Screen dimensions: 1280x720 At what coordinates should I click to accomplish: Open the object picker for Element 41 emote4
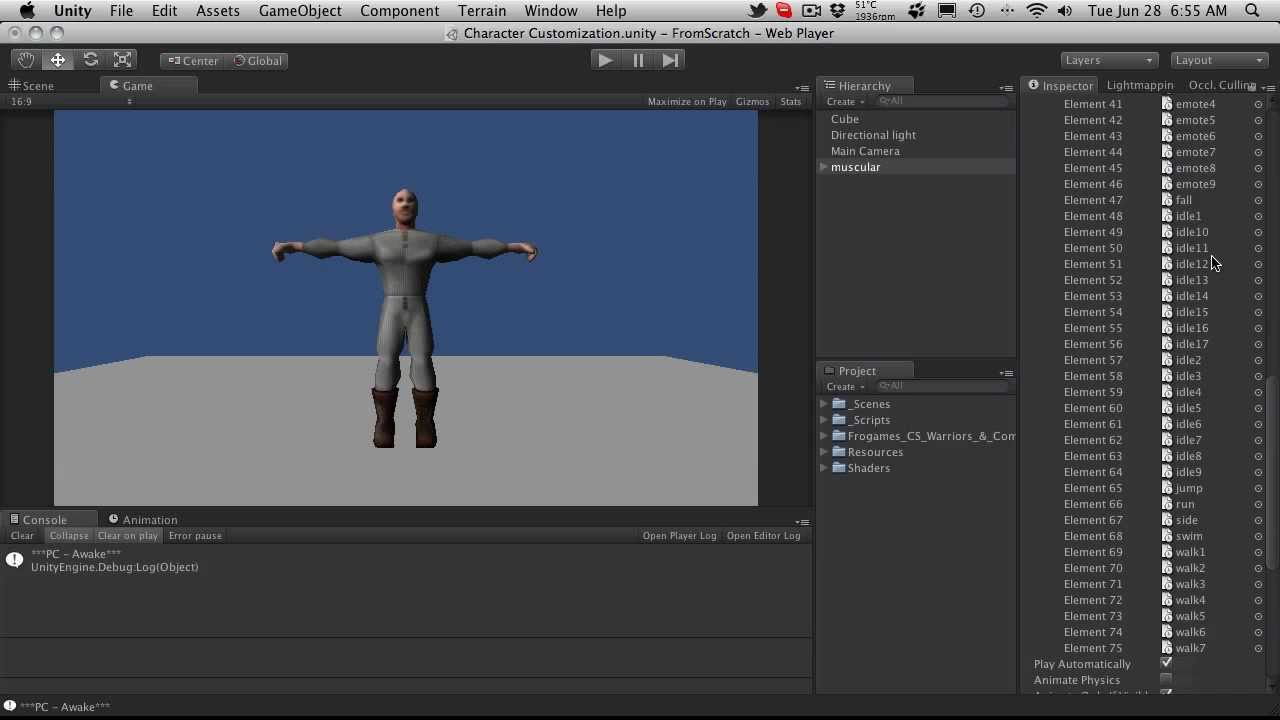point(1258,104)
